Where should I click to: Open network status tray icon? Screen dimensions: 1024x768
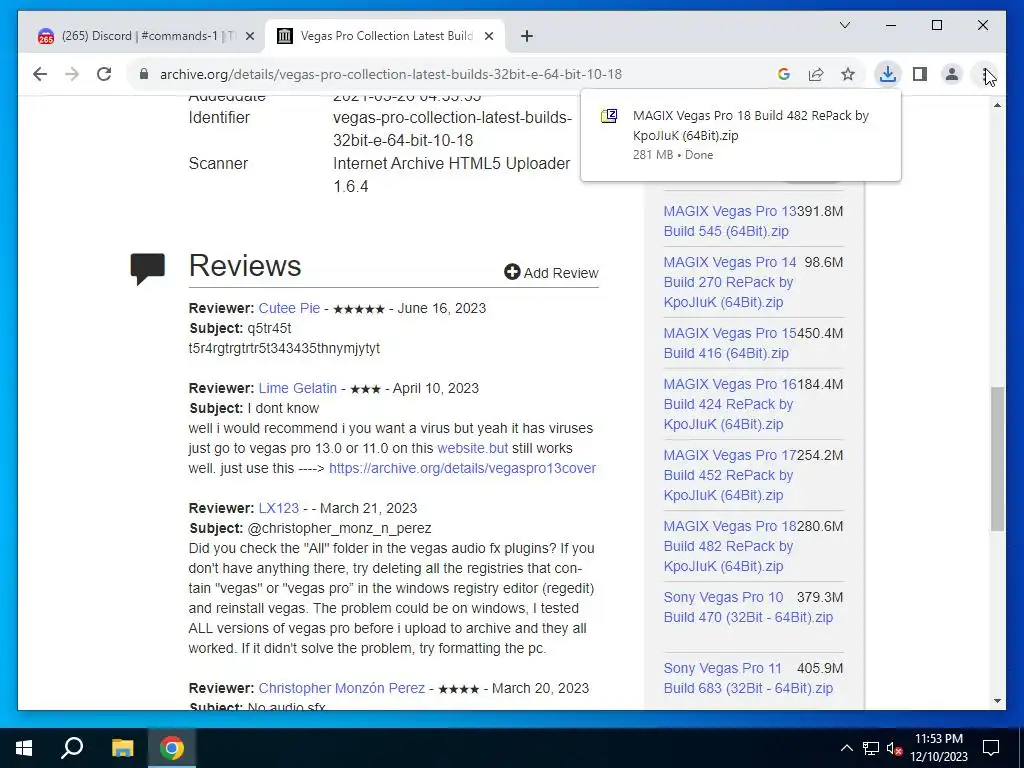point(871,748)
